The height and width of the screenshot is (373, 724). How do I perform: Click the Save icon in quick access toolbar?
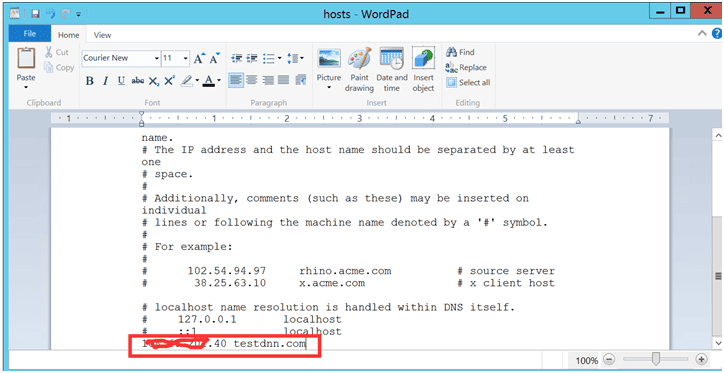pos(35,14)
